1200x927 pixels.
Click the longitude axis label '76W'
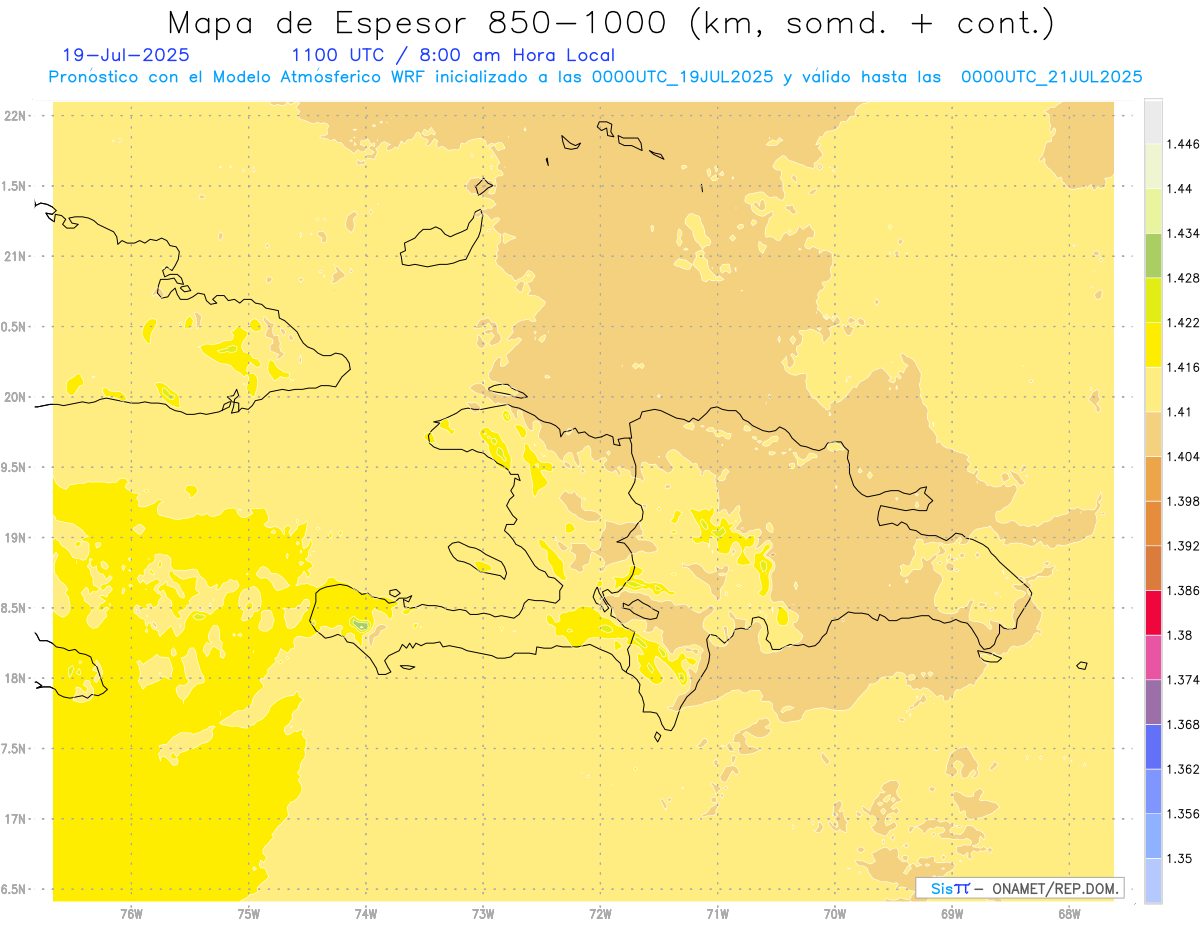point(131,913)
